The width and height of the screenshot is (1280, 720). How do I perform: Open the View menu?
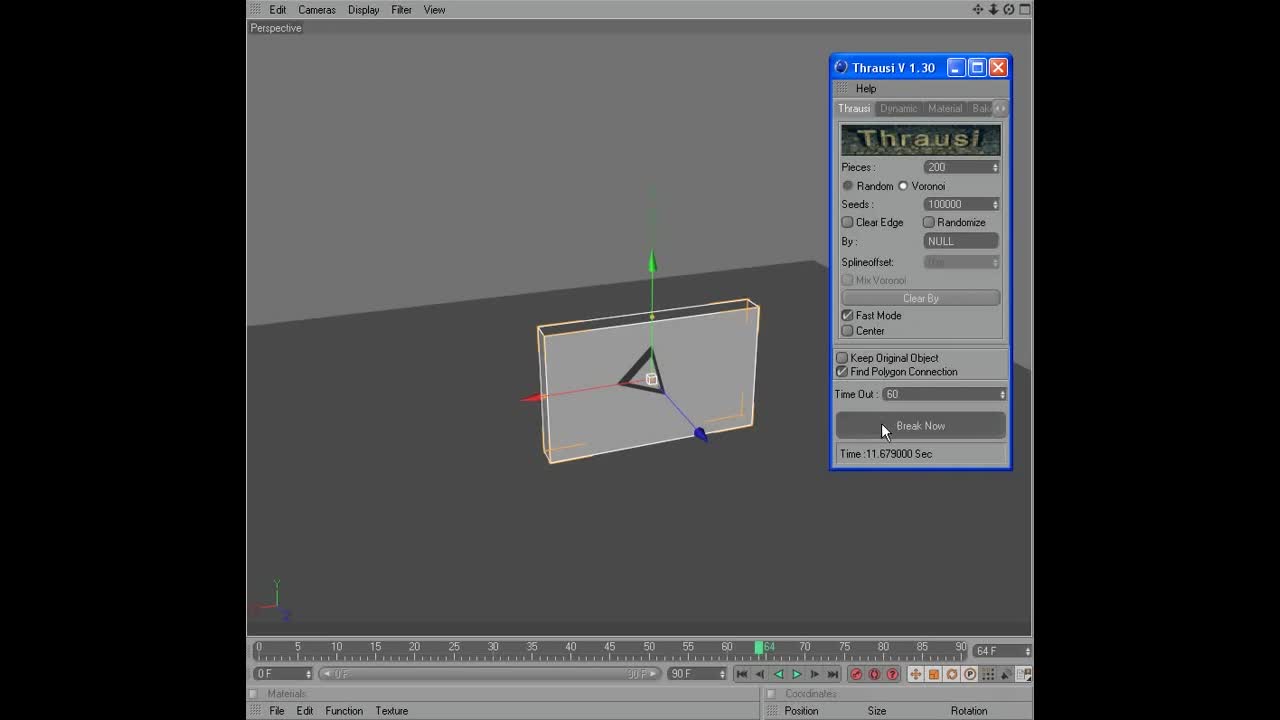pos(434,9)
